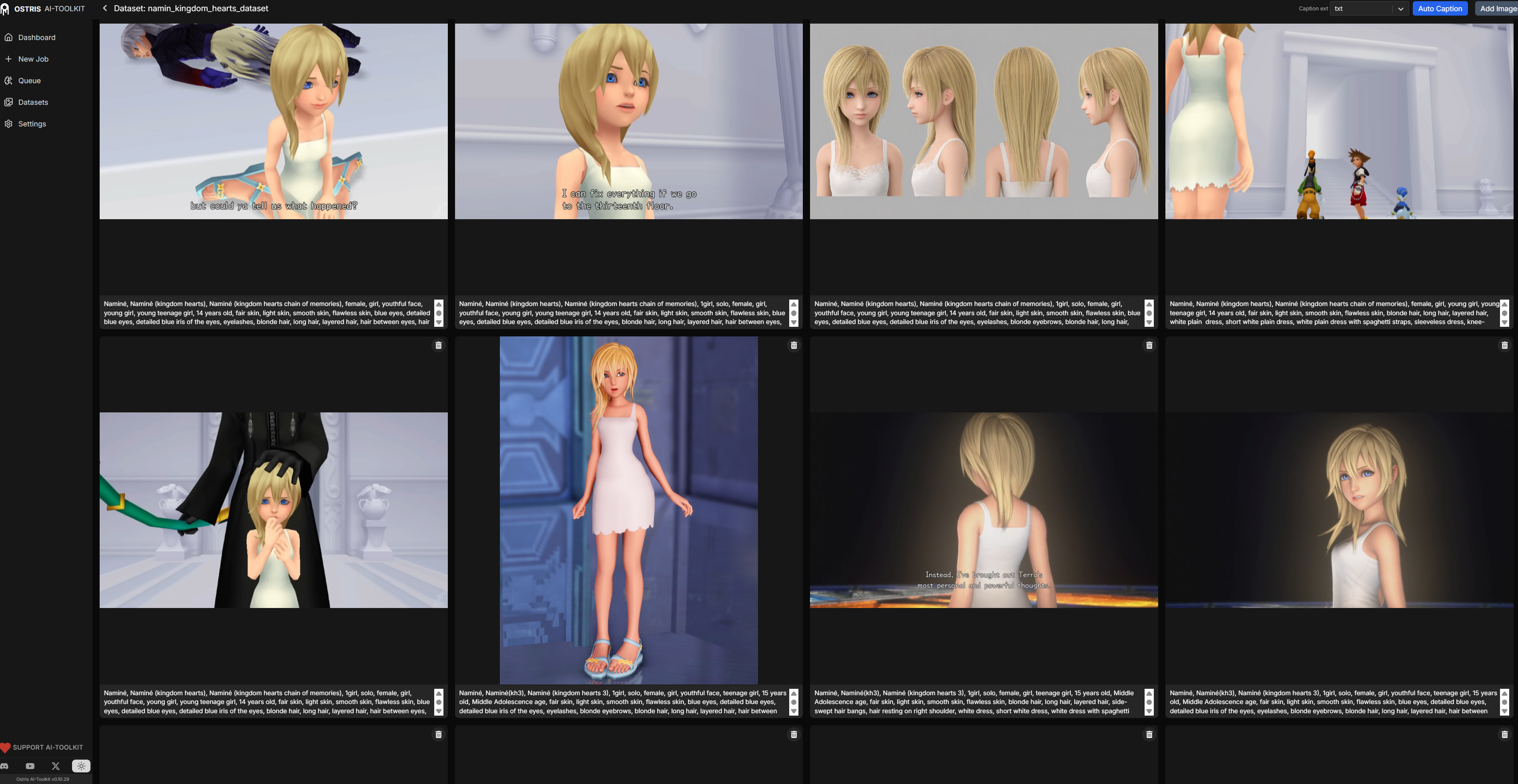Image resolution: width=1518 pixels, height=784 pixels.
Task: Edit caption under the black-coated figure image
Action: point(267,702)
